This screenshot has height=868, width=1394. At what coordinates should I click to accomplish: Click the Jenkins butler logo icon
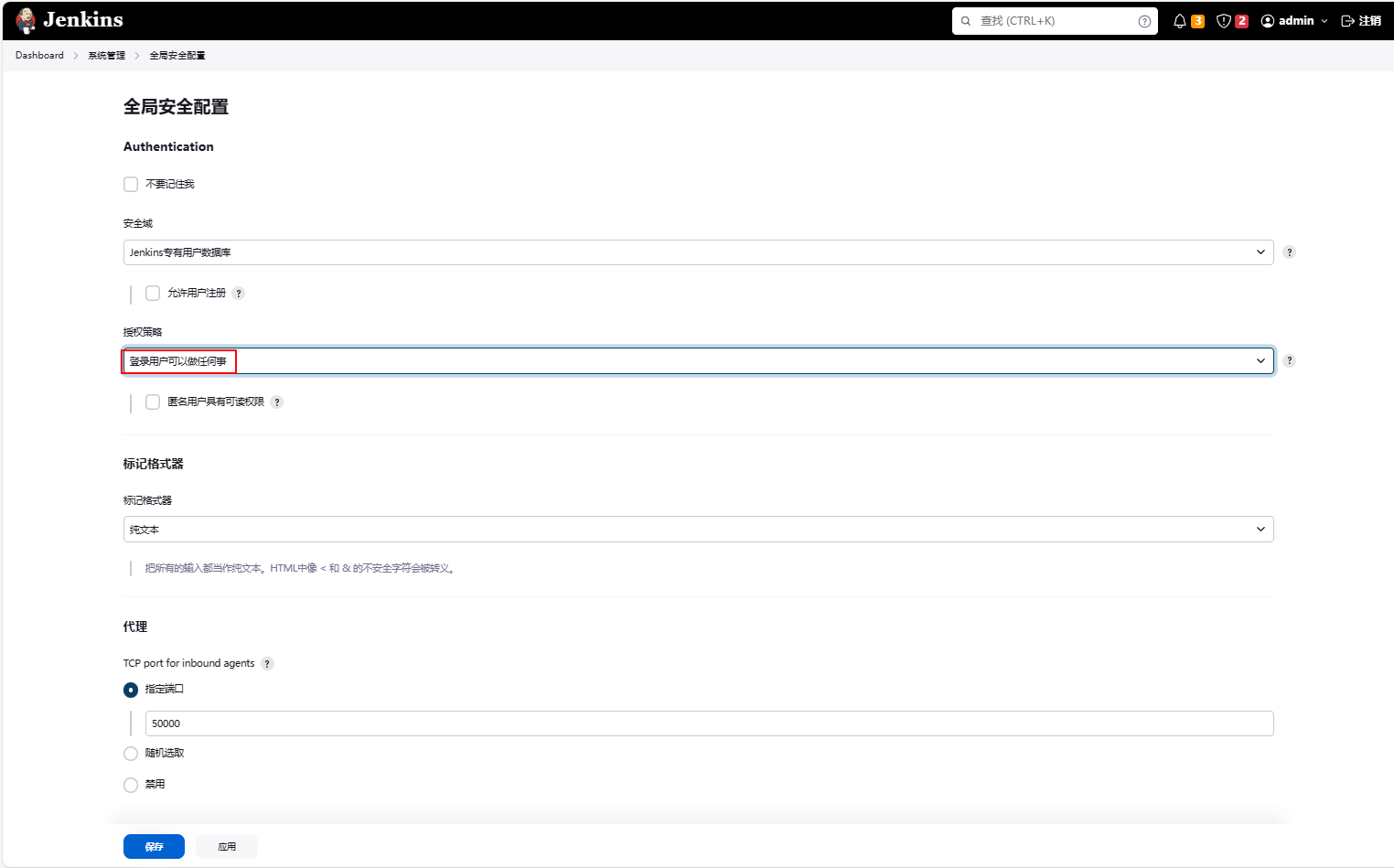click(26, 20)
